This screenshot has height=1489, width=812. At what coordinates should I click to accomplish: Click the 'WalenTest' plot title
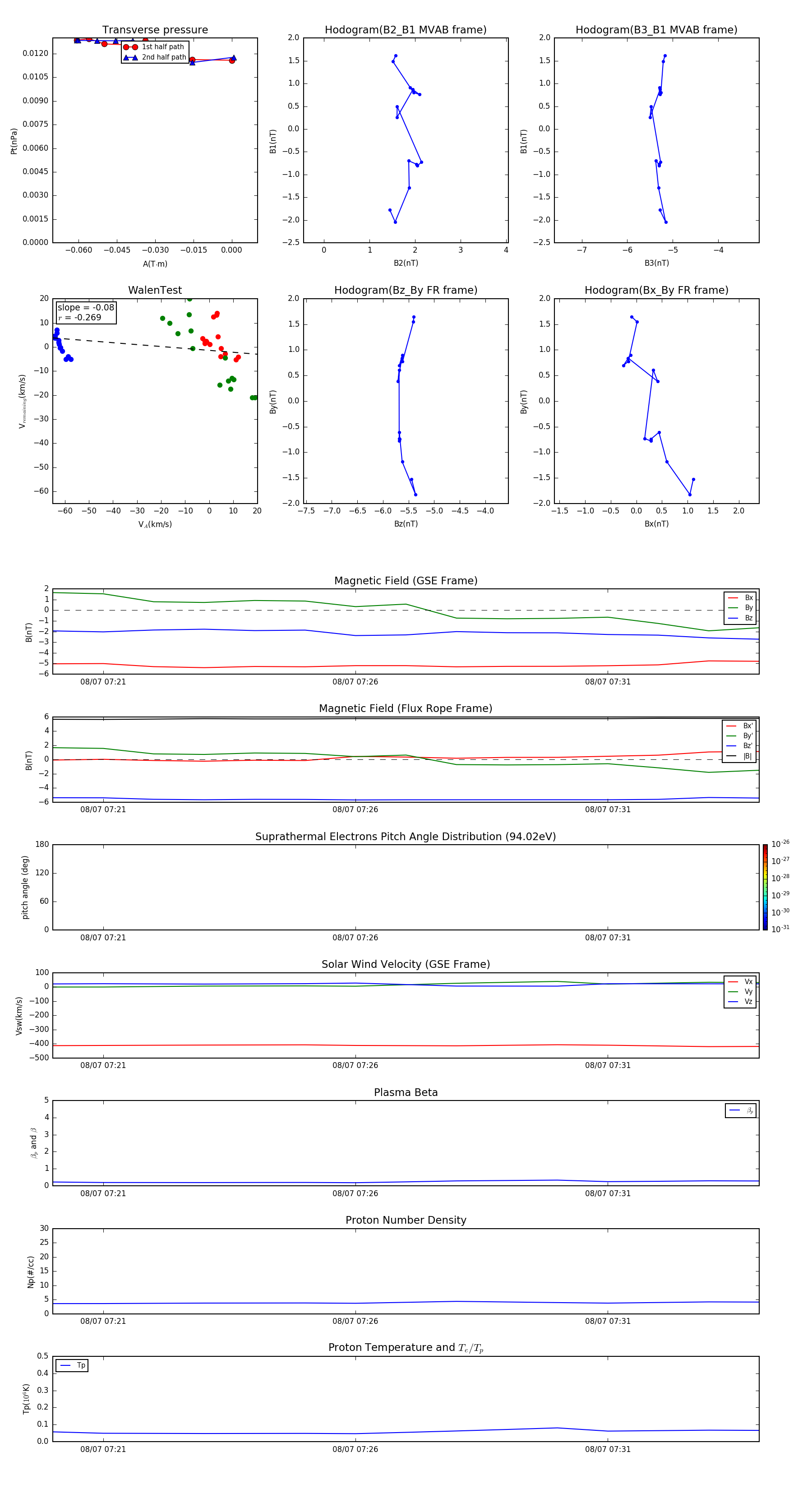pos(155,290)
